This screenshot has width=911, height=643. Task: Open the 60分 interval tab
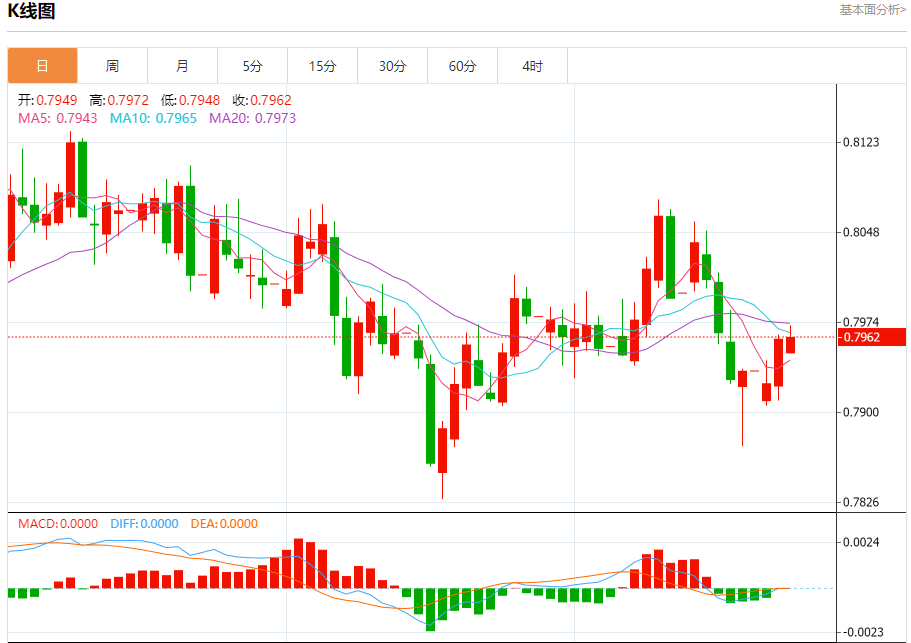click(462, 66)
